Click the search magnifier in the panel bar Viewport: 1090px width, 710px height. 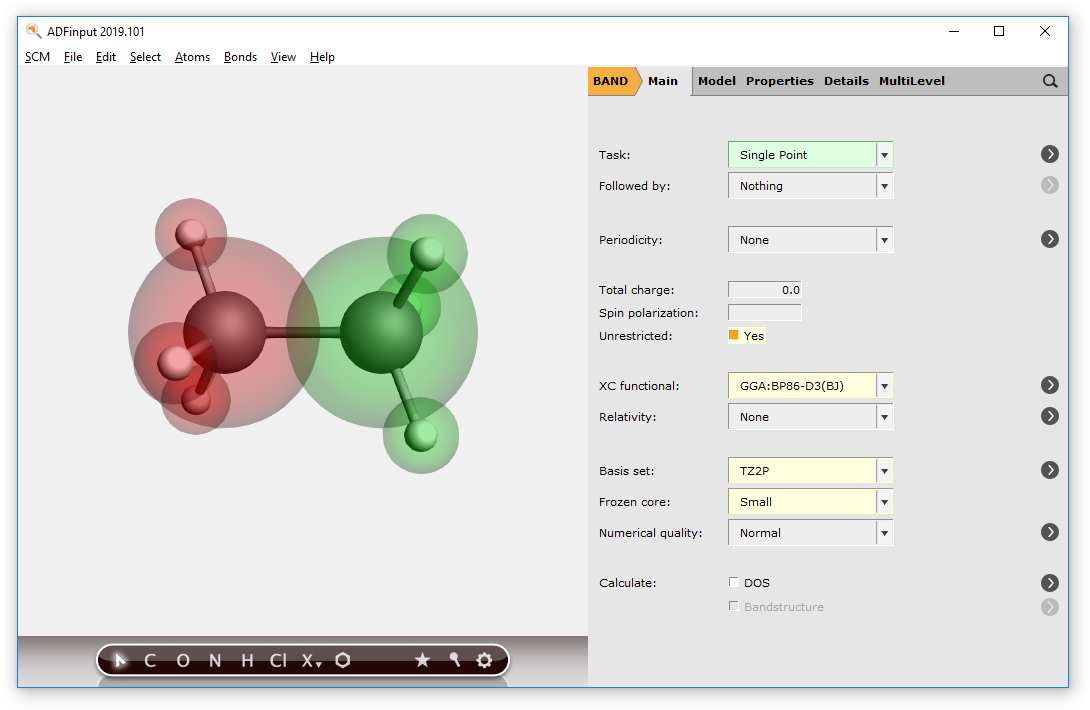click(1049, 81)
